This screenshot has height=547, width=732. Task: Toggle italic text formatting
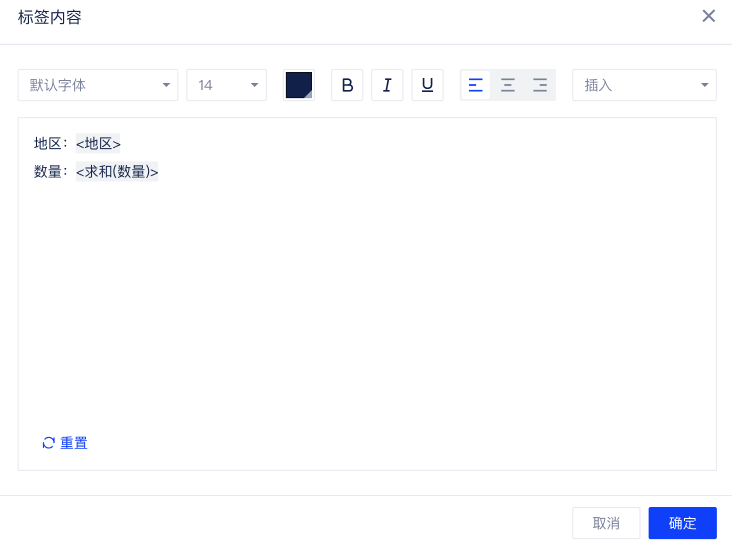pyautogui.click(x=387, y=85)
